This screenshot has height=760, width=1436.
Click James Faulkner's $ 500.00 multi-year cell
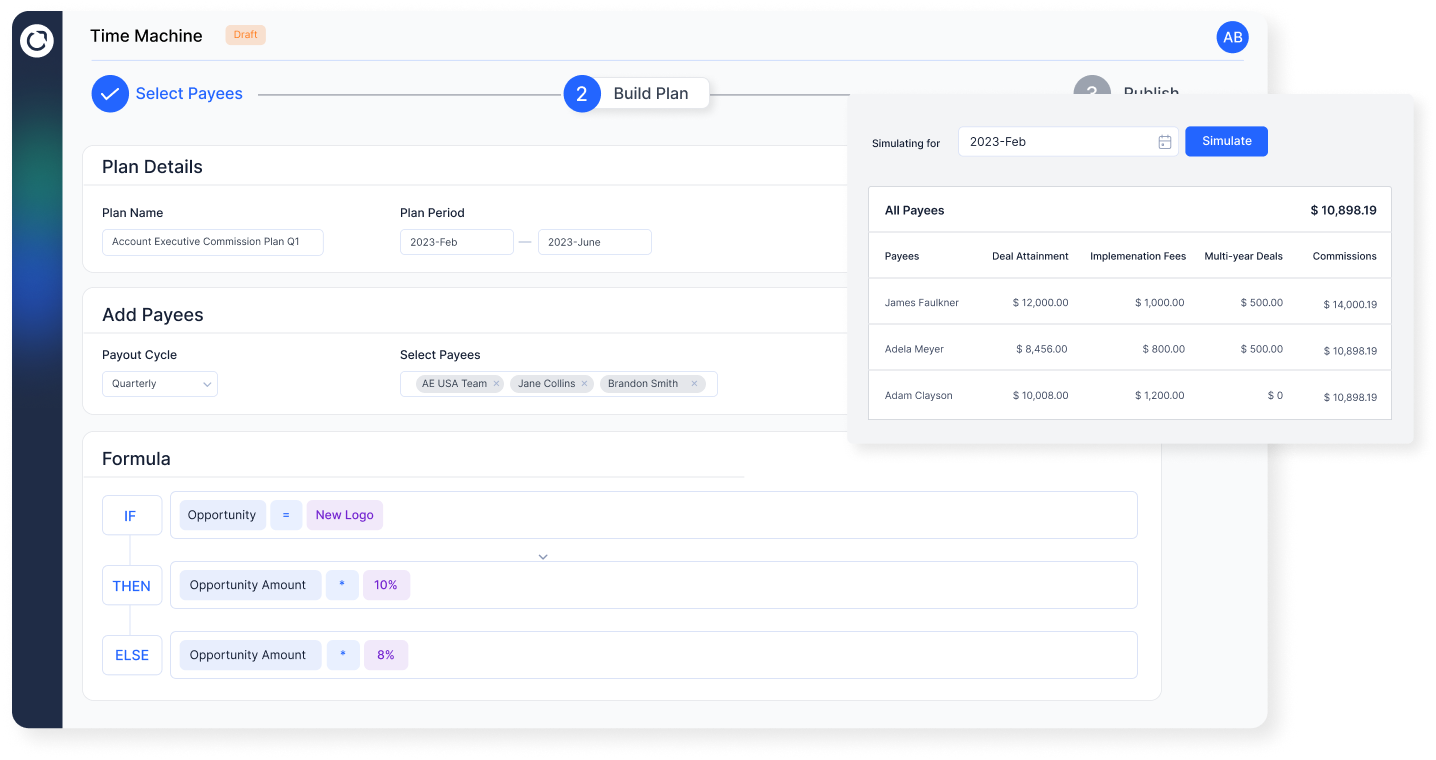point(1262,303)
